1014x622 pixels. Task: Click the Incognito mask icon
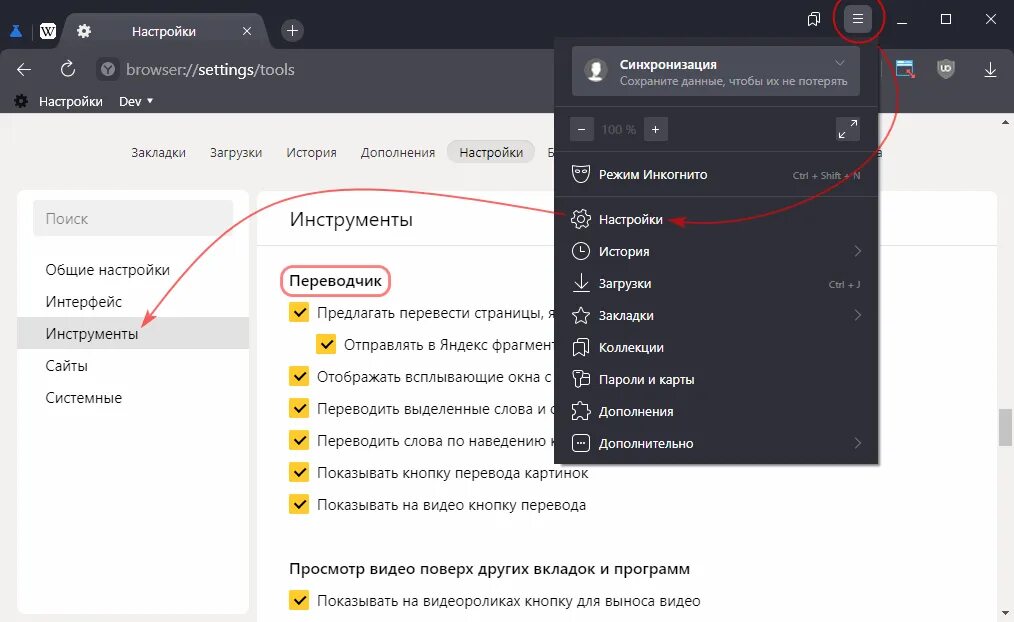pos(581,174)
